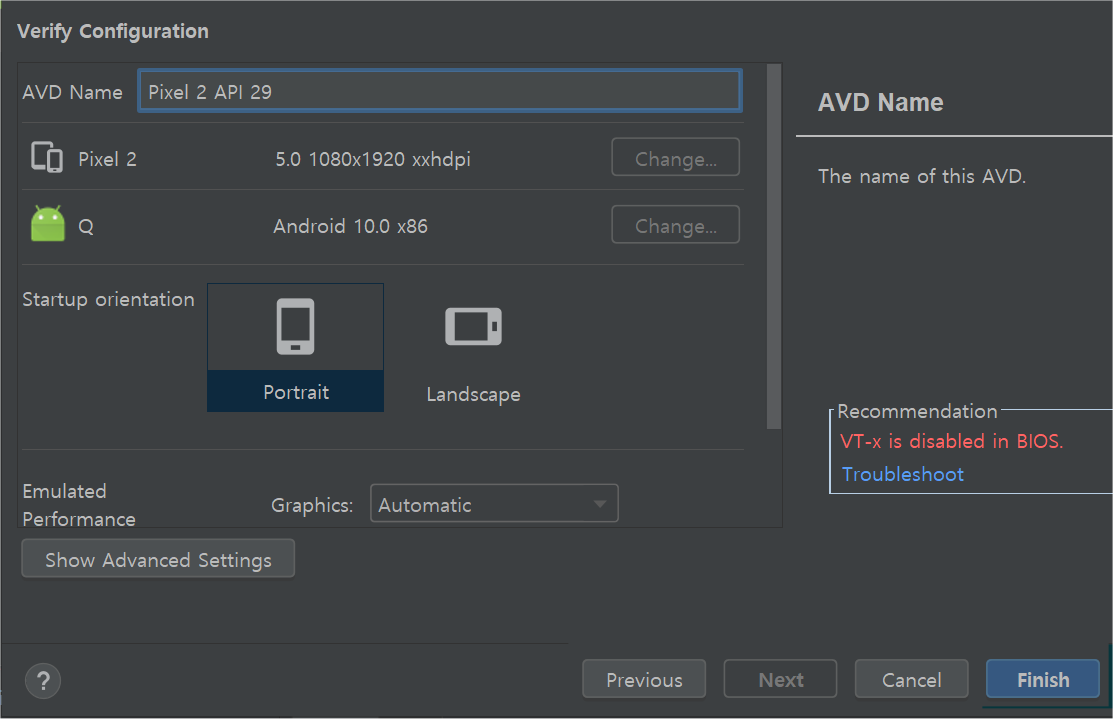Open the Troubleshoot link
Screen dimensions: 1113x719
point(902,474)
